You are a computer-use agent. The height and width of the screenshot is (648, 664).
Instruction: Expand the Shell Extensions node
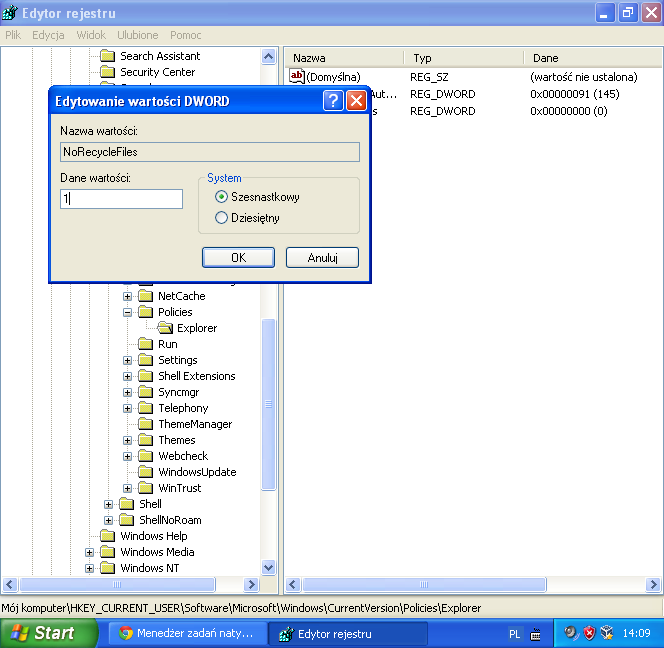click(128, 376)
